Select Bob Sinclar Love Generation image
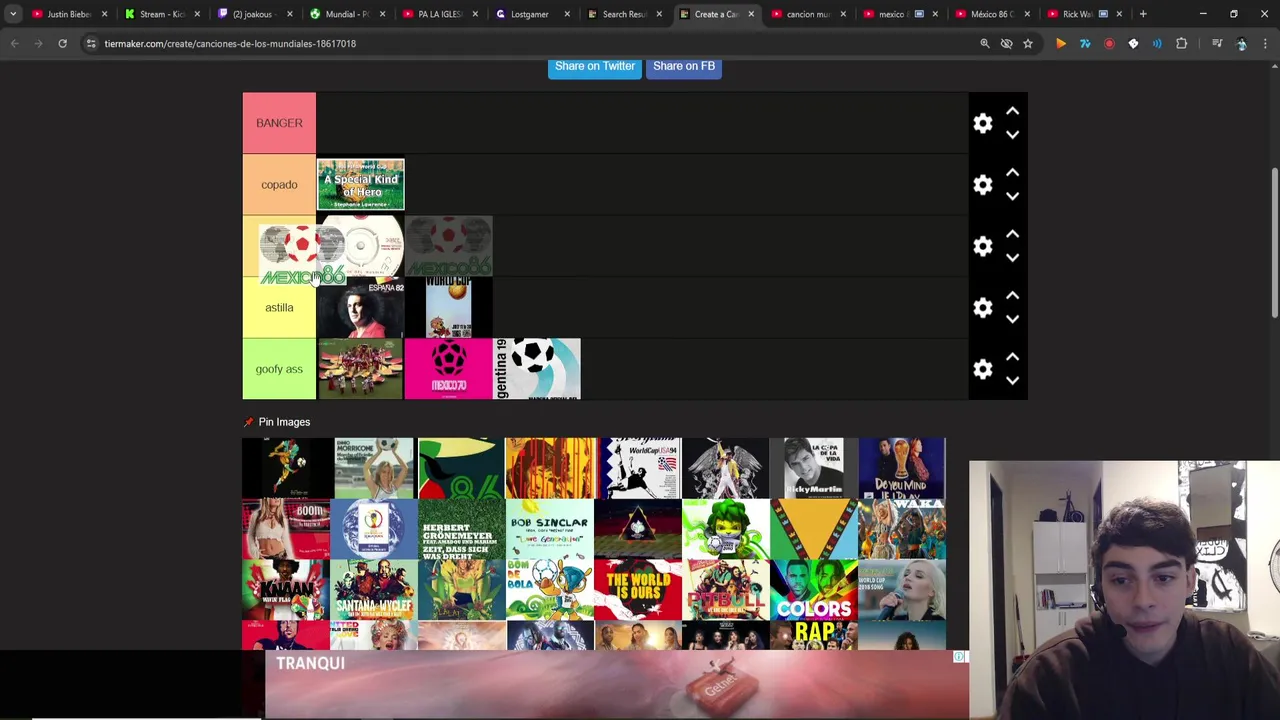This screenshot has height=720, width=1280. (549, 529)
